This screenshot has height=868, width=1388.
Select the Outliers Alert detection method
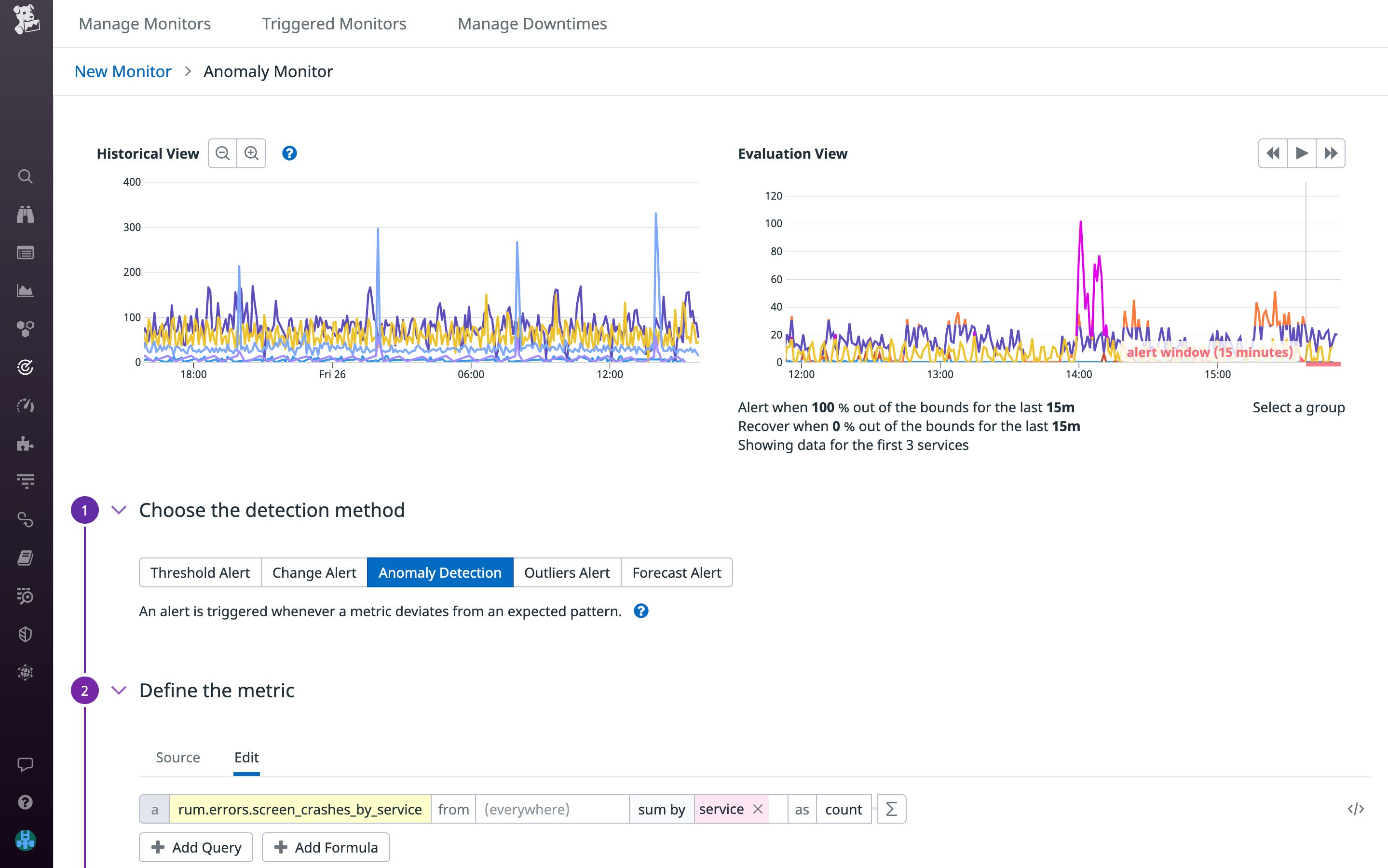tap(566, 572)
